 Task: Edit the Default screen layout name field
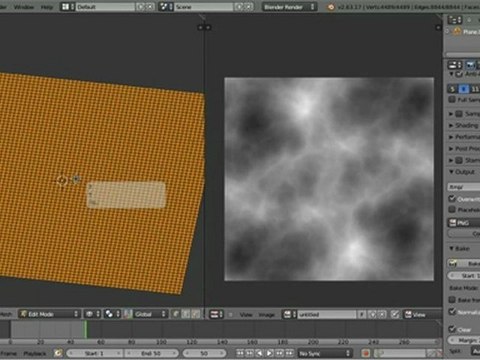click(x=105, y=7)
